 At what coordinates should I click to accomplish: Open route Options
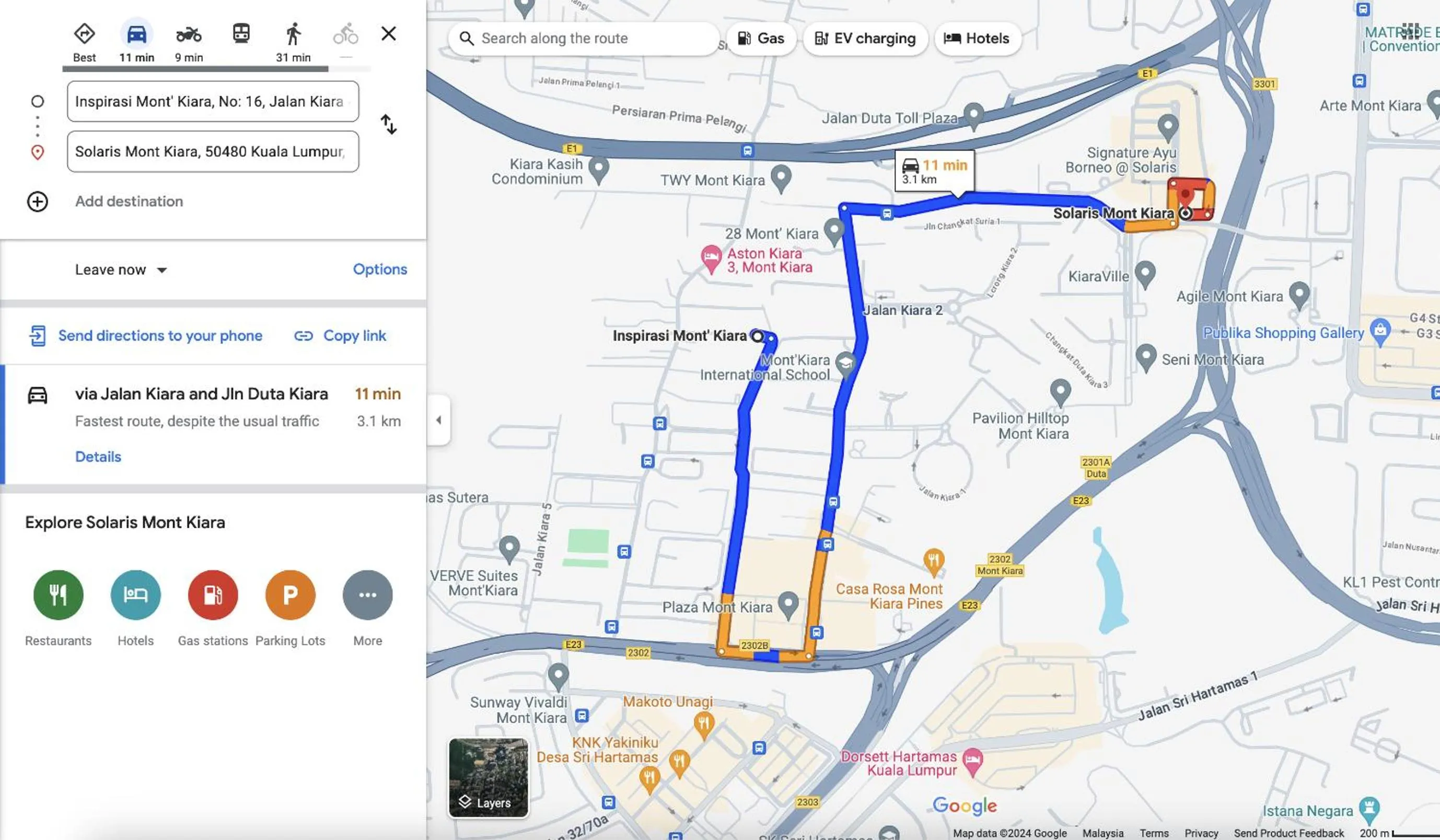[380, 269]
